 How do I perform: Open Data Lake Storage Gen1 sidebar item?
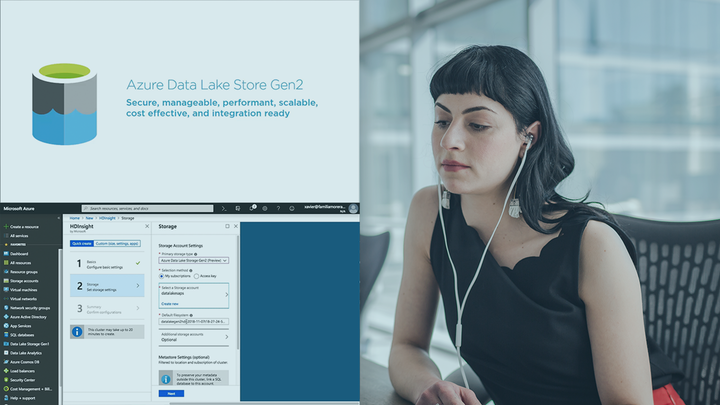coord(26,344)
